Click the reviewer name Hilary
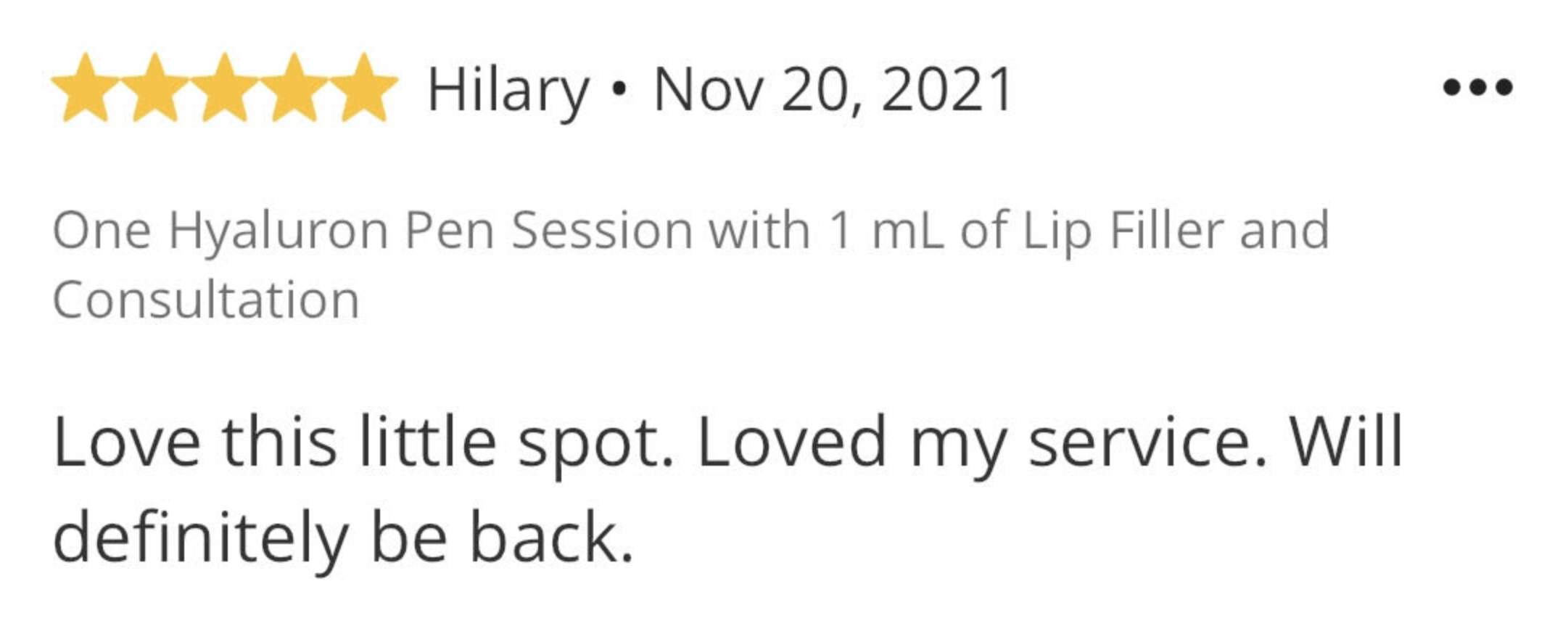Screen dimensions: 1568x634 pos(508,91)
